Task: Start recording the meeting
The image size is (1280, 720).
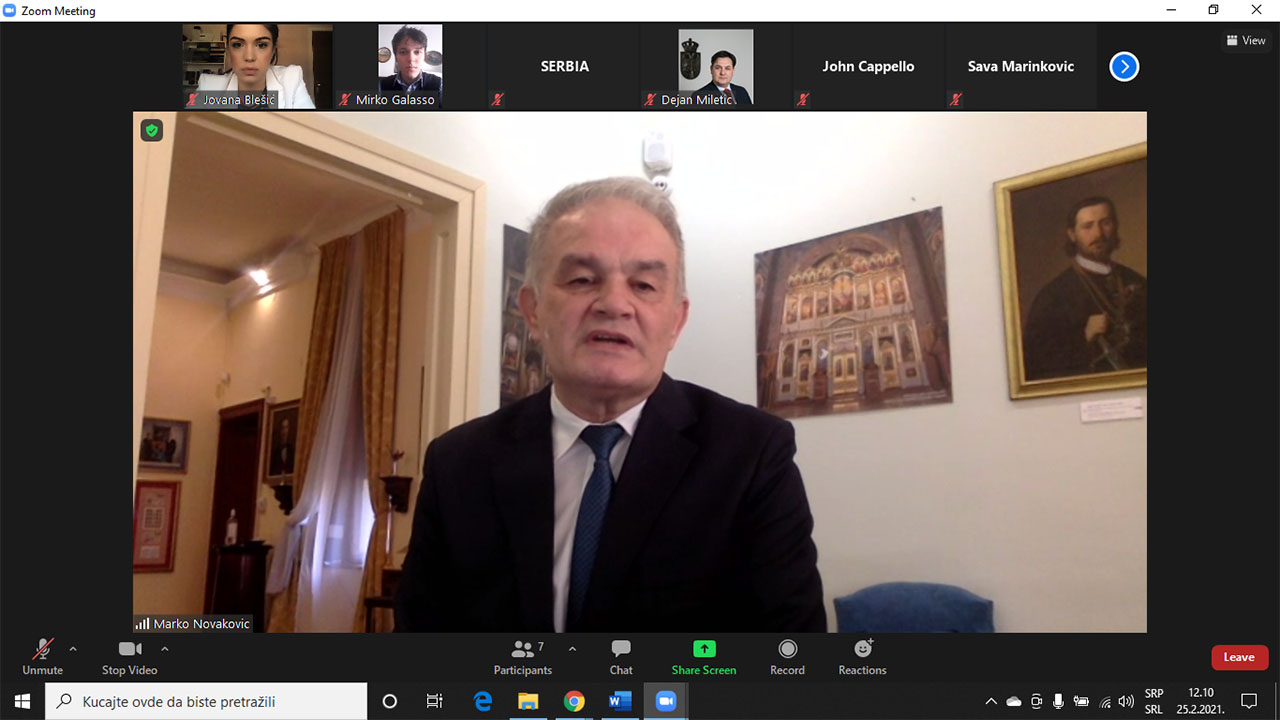Action: tap(788, 658)
